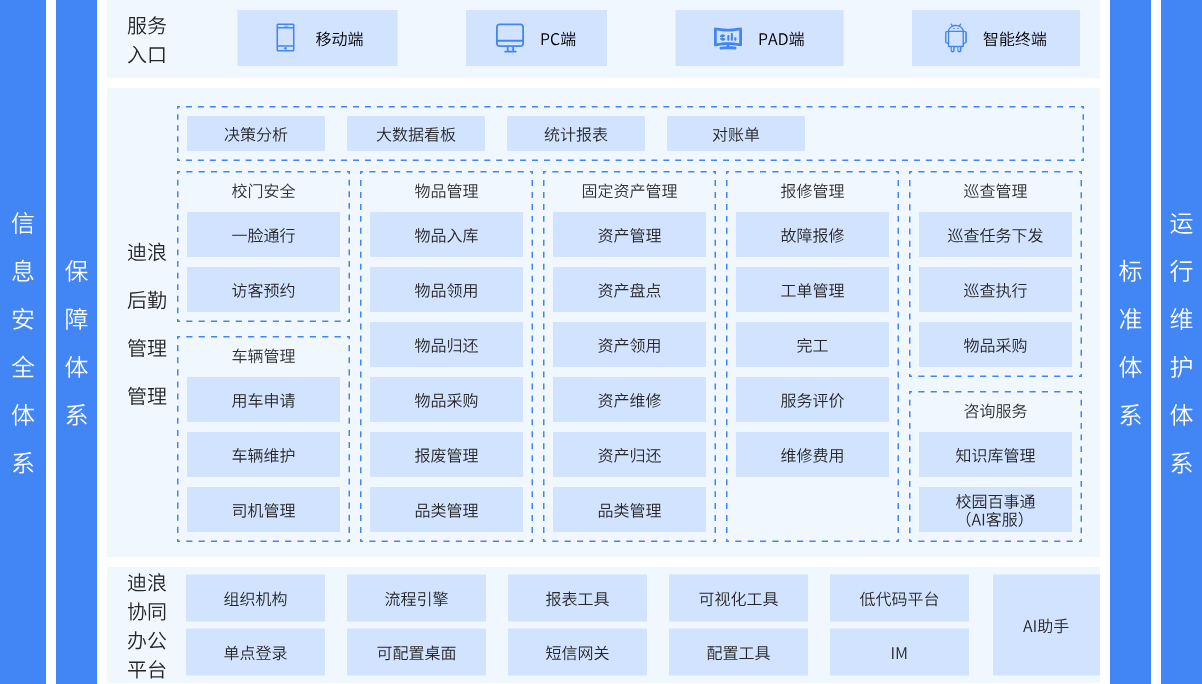Click 访客预约 in the campus gate section
This screenshot has width=1202, height=684.
tap(264, 290)
